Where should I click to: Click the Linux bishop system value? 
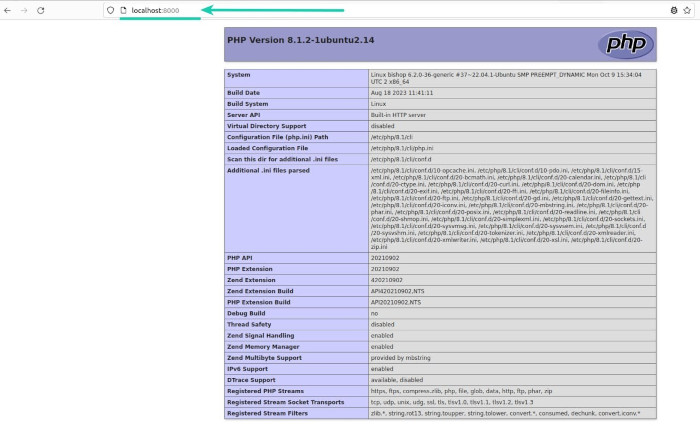pyautogui.click(x=506, y=79)
